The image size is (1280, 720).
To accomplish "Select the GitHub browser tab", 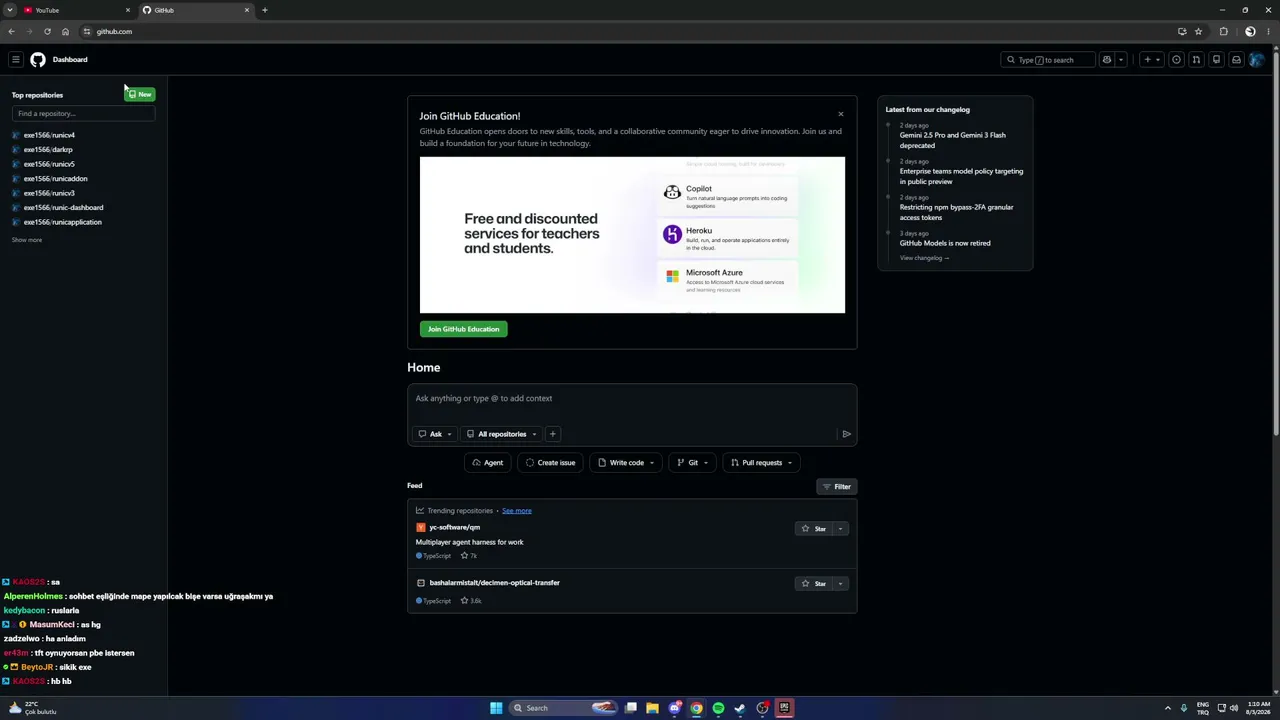I will click(196, 10).
